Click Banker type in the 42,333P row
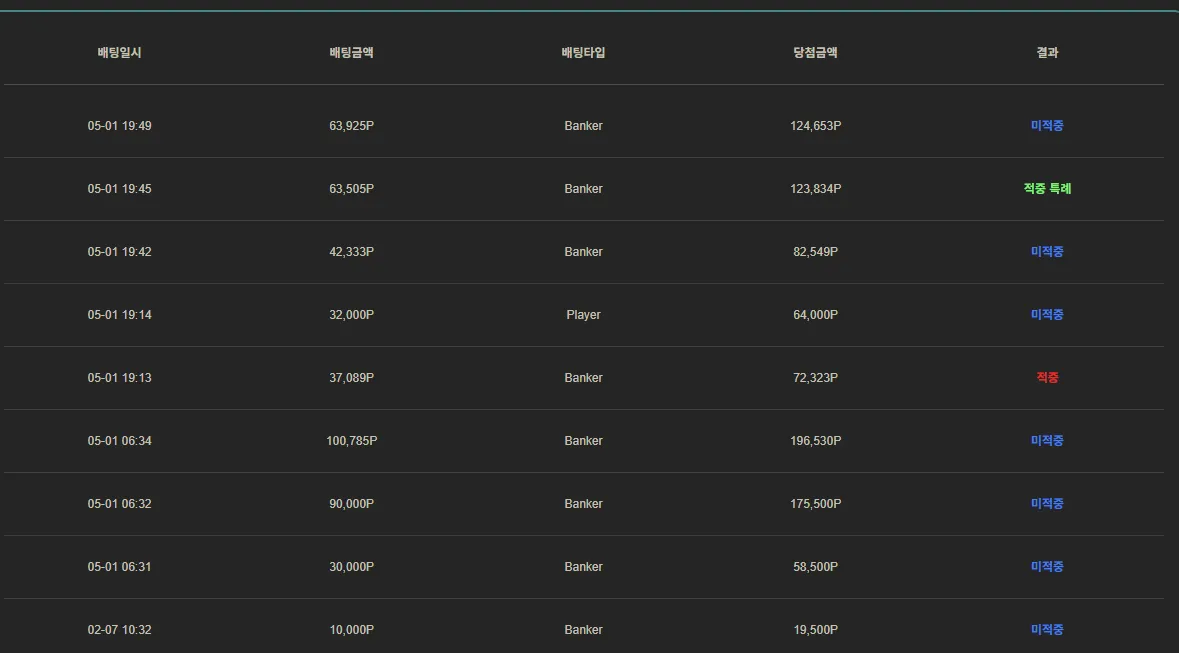The height and width of the screenshot is (653, 1179). (583, 251)
